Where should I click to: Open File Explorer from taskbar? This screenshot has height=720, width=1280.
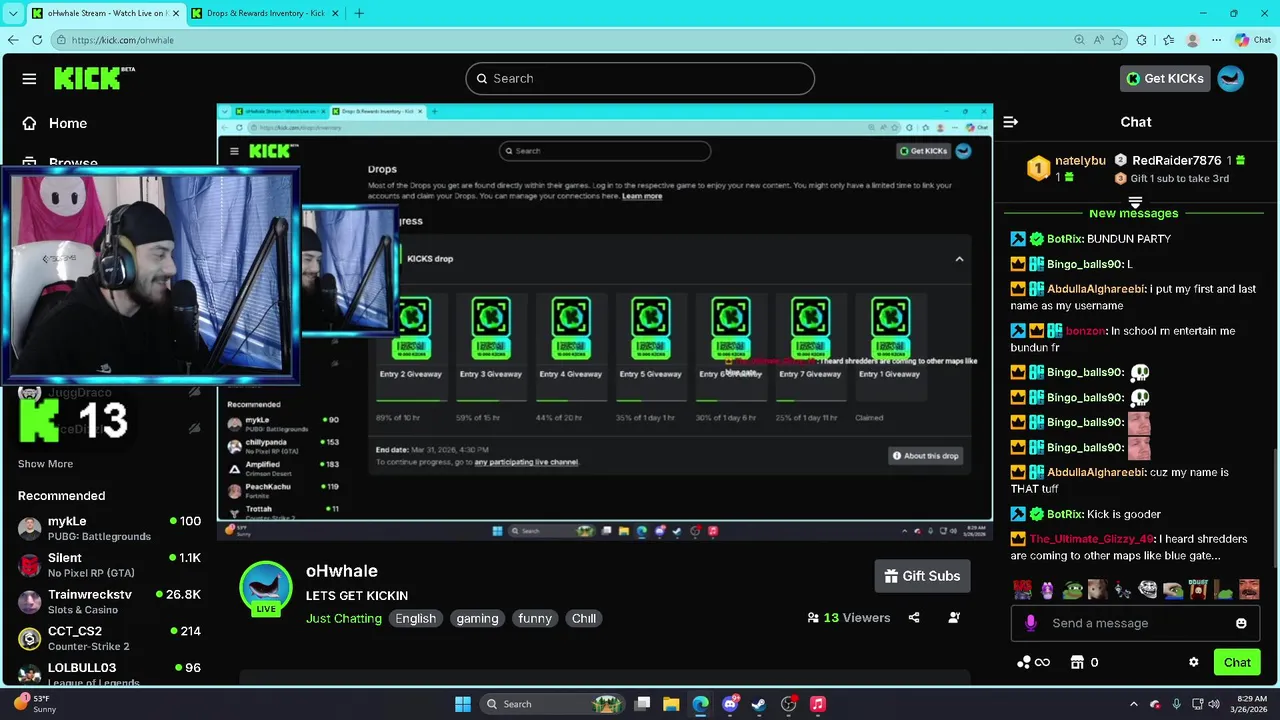671,704
